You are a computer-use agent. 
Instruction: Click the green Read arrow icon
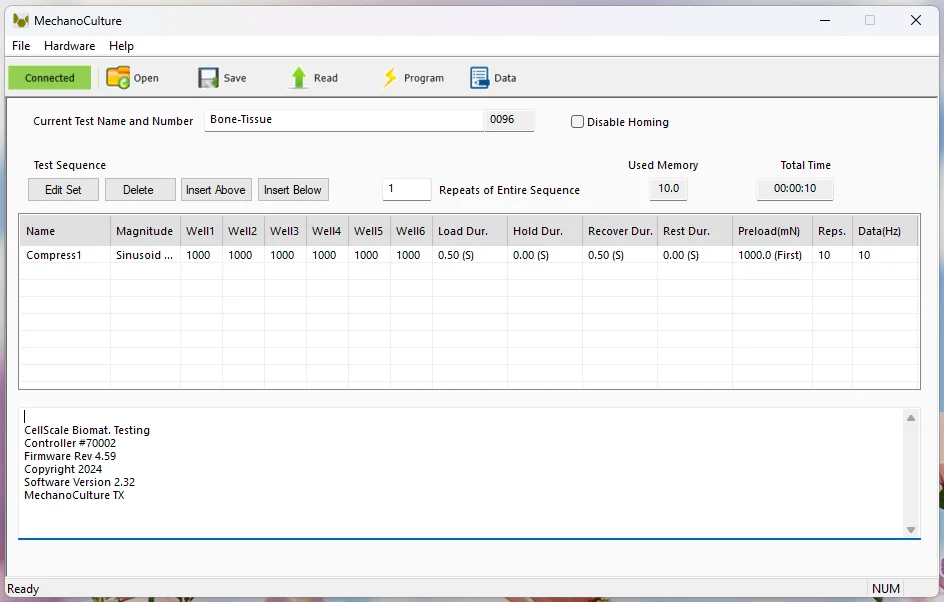click(299, 78)
